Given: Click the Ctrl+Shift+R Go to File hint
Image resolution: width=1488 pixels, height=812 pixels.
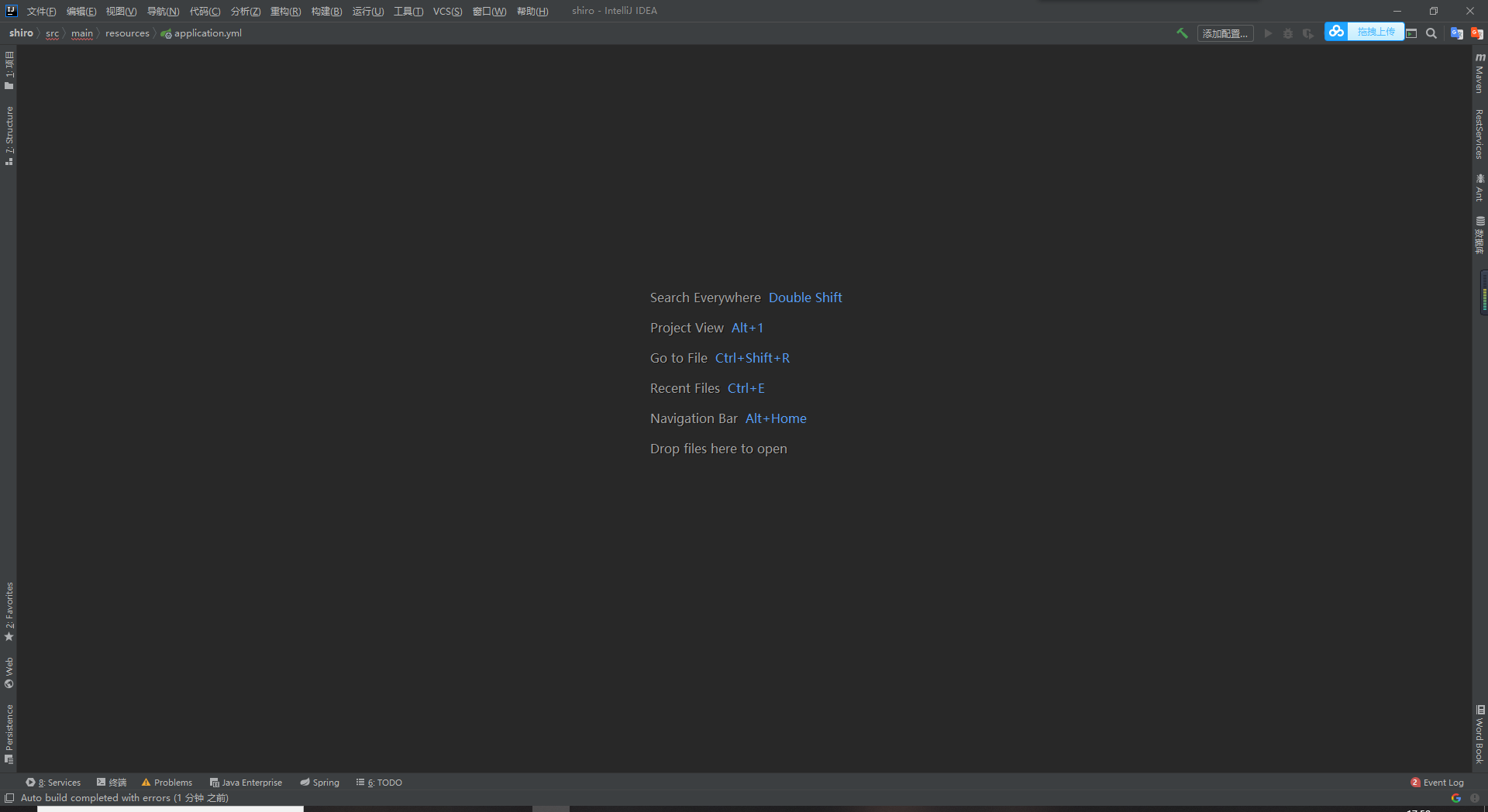Looking at the screenshot, I should click(753, 358).
